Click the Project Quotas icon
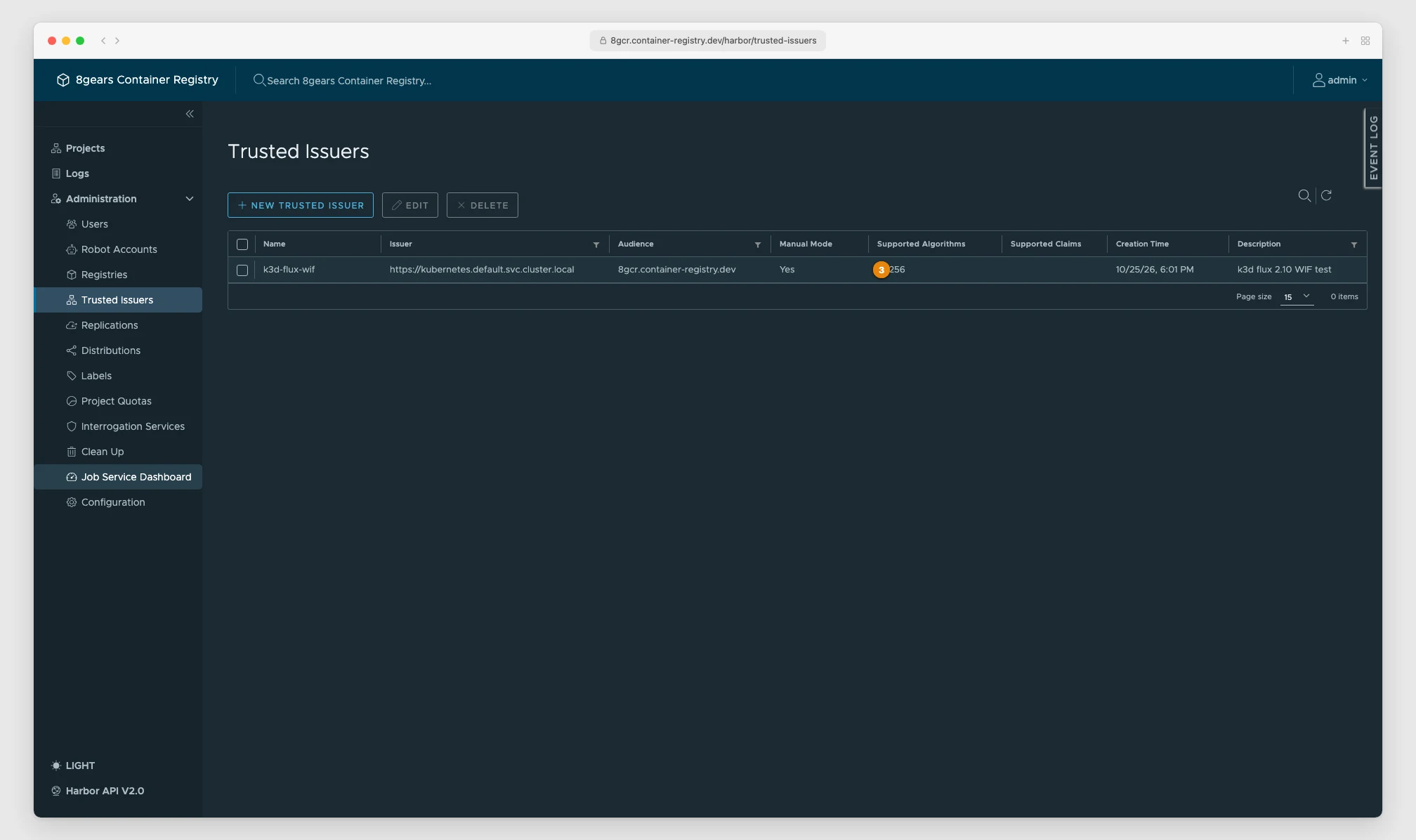Viewport: 1416px width, 840px height. coord(72,401)
